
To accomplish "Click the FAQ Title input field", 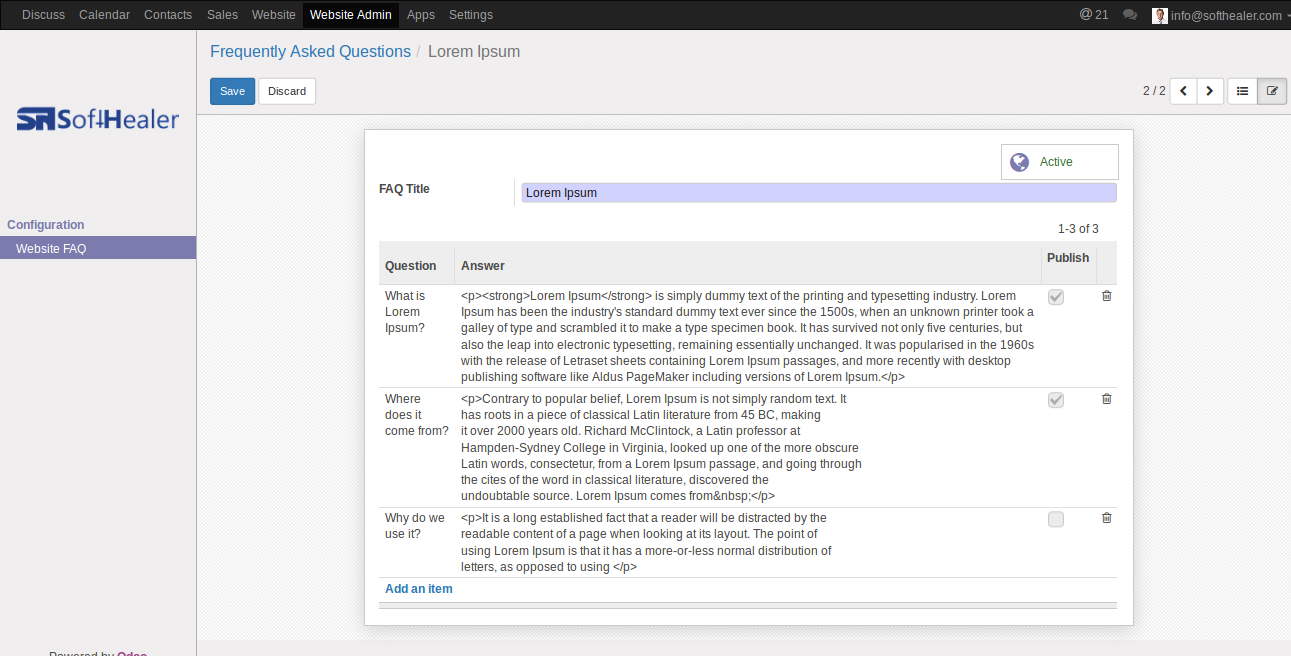I will [x=819, y=193].
